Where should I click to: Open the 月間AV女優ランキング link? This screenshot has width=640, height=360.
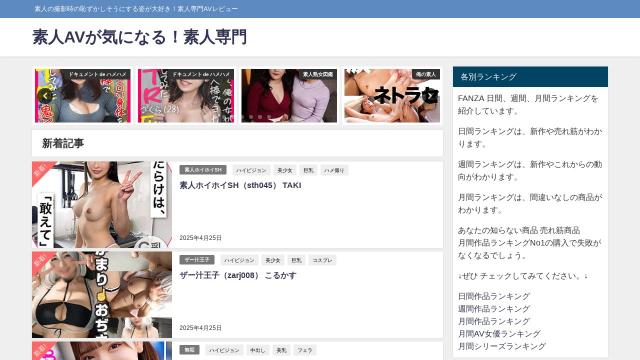coord(499,334)
